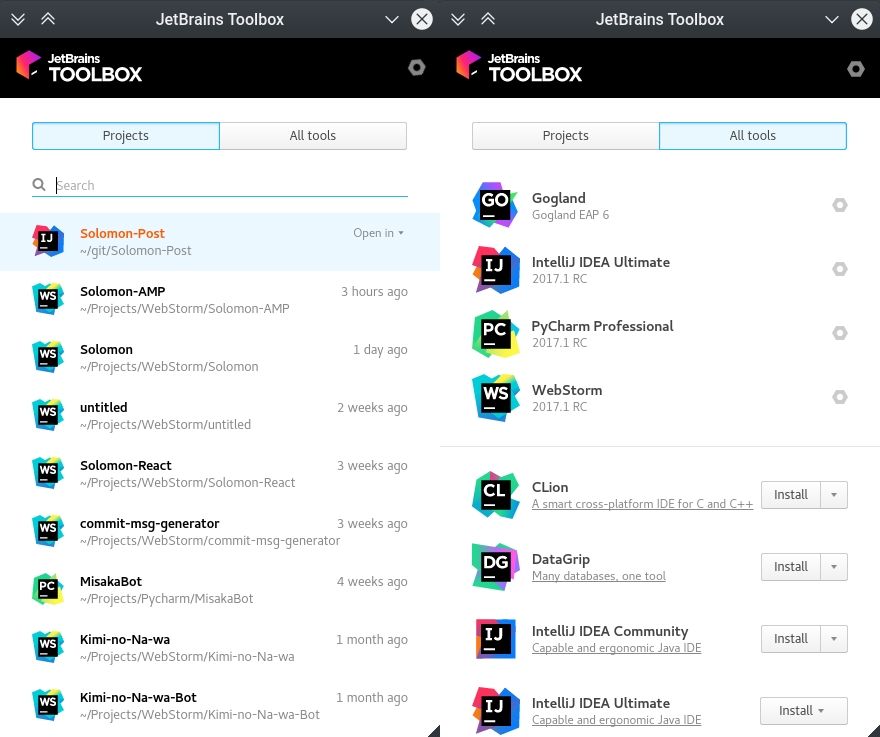Switch to the All tools tab on the left
The image size is (880, 737).
tap(313, 135)
